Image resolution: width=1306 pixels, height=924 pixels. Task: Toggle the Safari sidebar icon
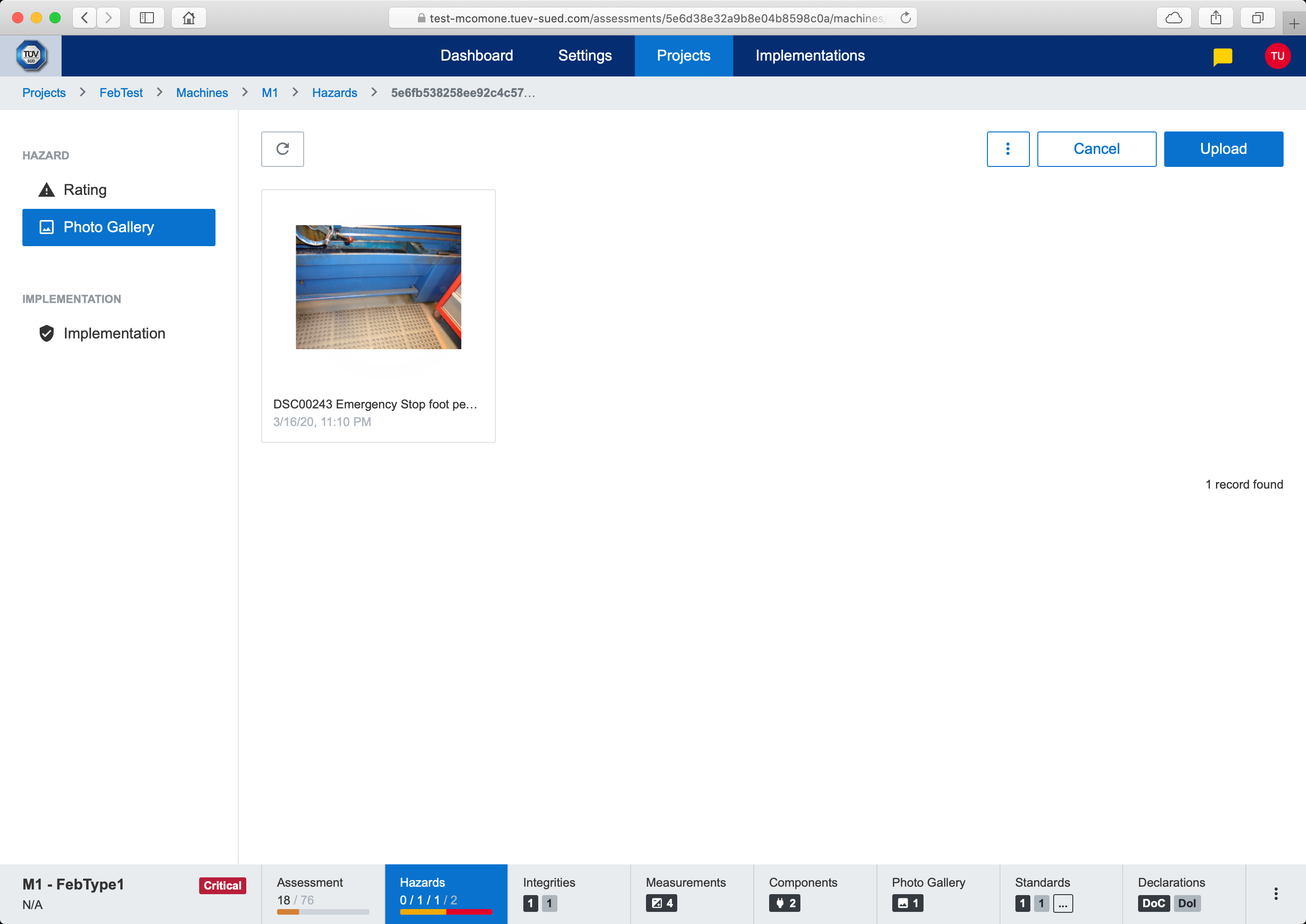147,18
